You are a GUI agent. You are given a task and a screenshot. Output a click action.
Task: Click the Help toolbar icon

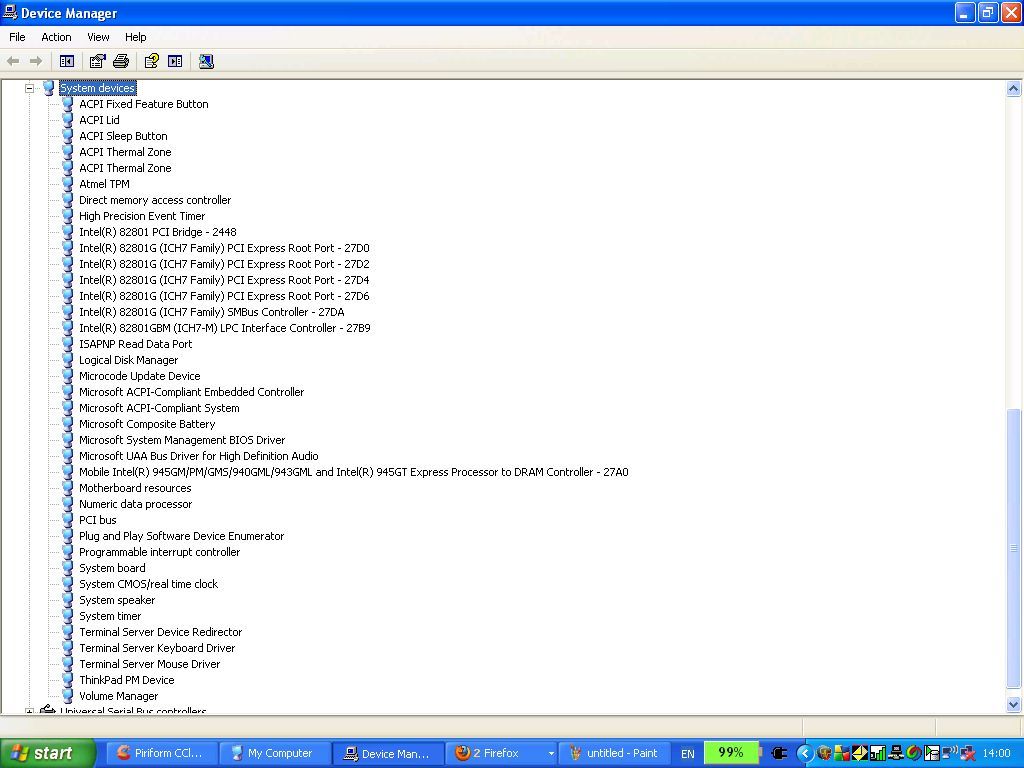(x=152, y=61)
